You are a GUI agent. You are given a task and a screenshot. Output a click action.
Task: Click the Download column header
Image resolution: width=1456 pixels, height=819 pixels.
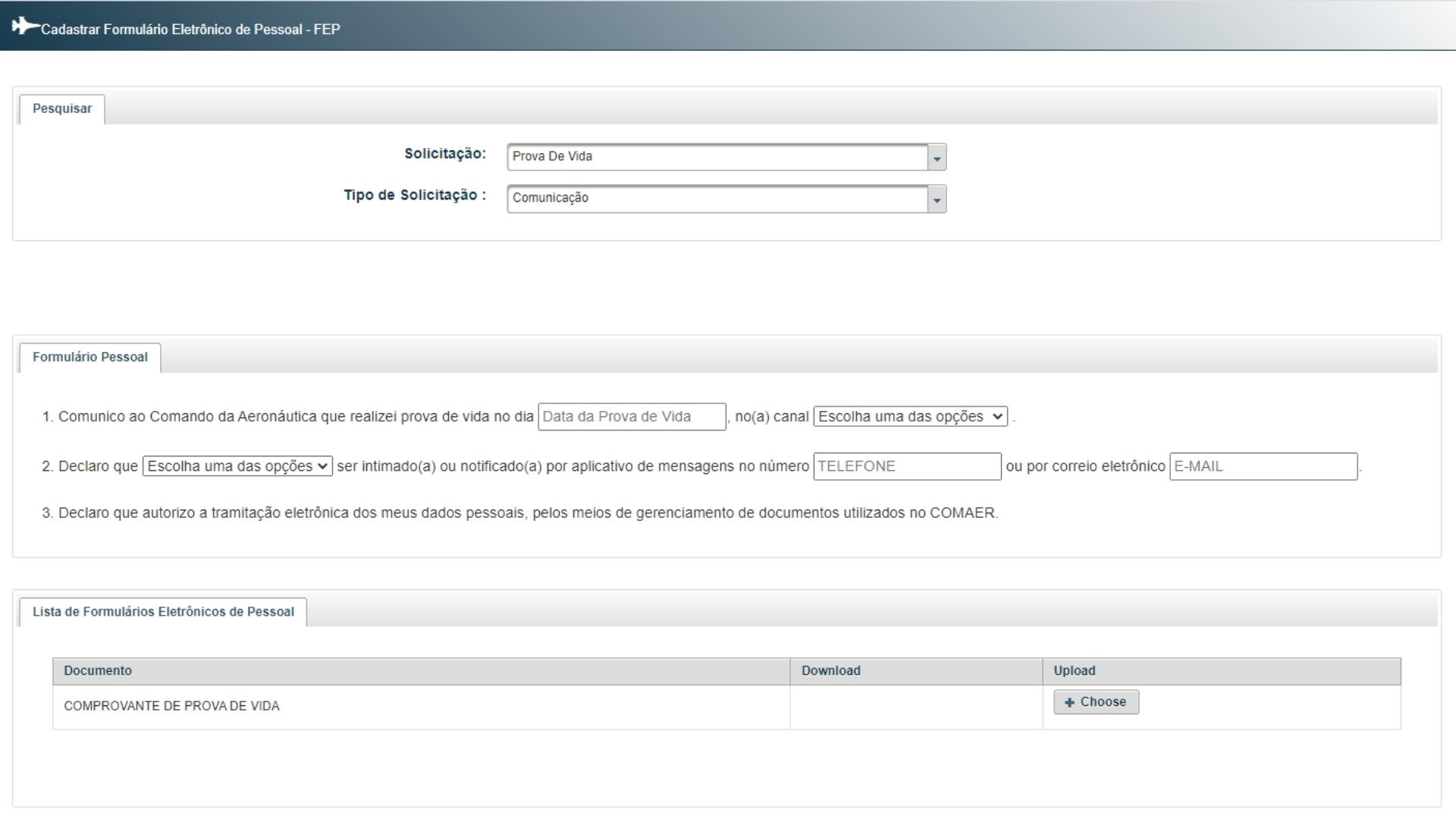click(916, 671)
